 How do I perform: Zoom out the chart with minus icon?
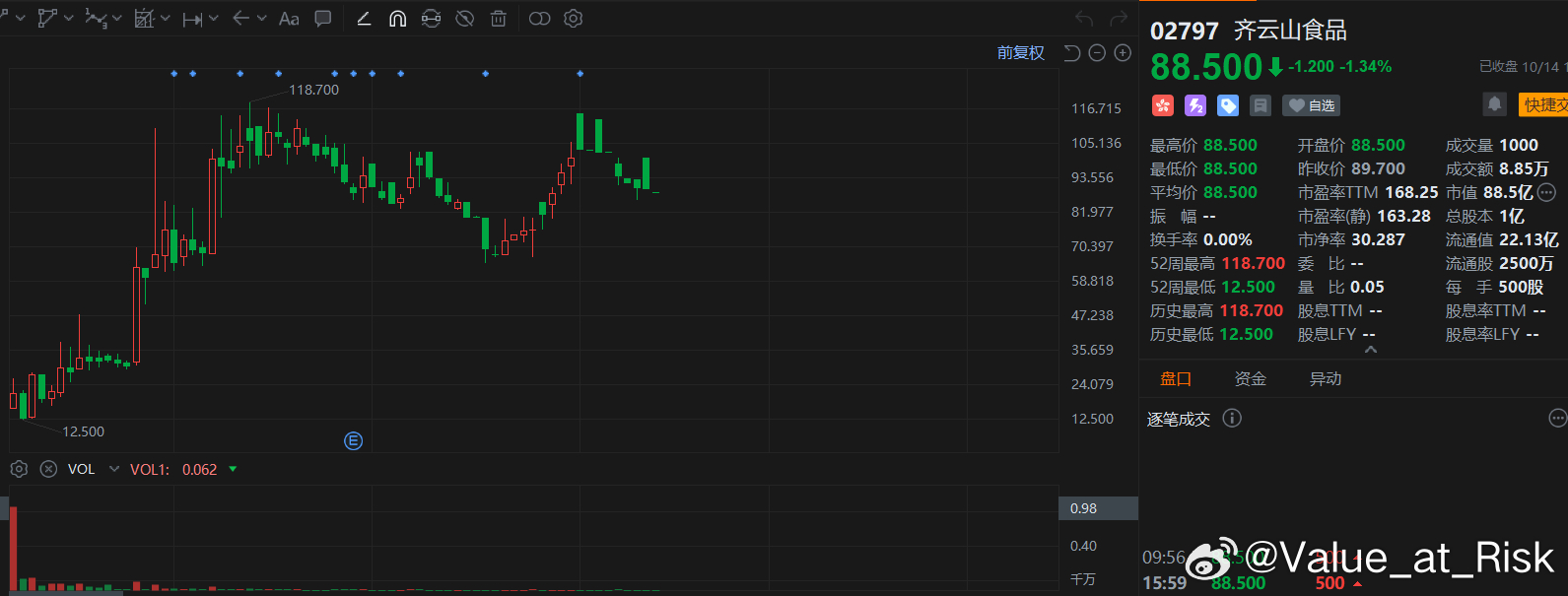coord(1097,52)
